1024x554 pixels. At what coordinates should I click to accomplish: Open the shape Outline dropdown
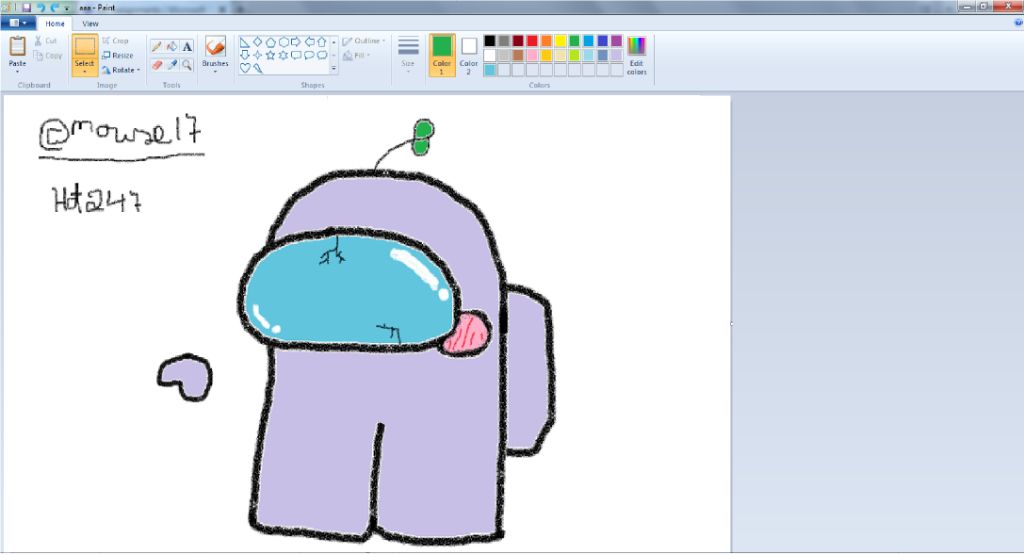[x=364, y=41]
